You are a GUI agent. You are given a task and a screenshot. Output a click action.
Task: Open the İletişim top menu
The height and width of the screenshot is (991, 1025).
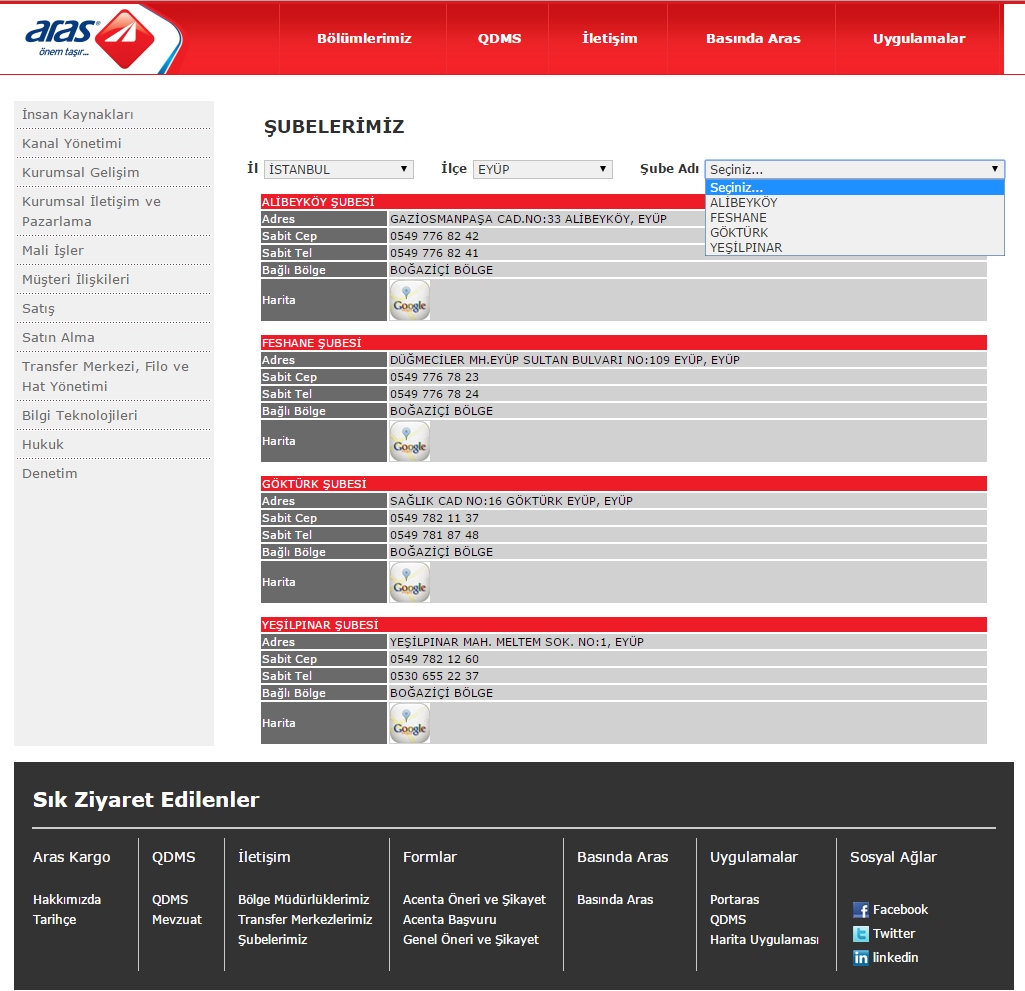tap(609, 39)
